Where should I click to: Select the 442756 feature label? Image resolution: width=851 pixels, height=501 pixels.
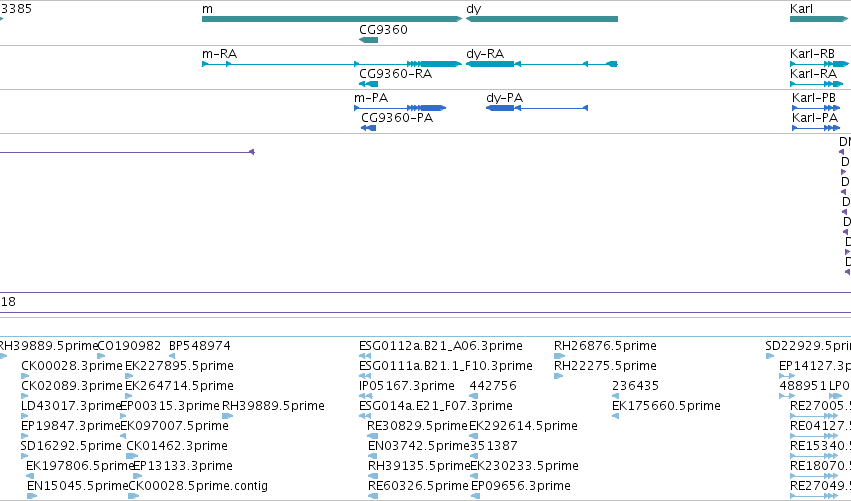tap(493, 386)
